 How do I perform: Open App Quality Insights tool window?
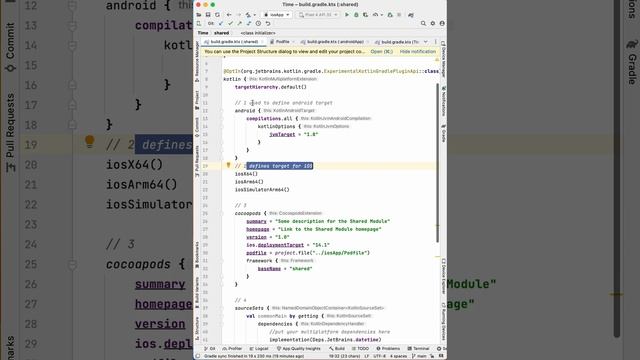[x=299, y=349]
